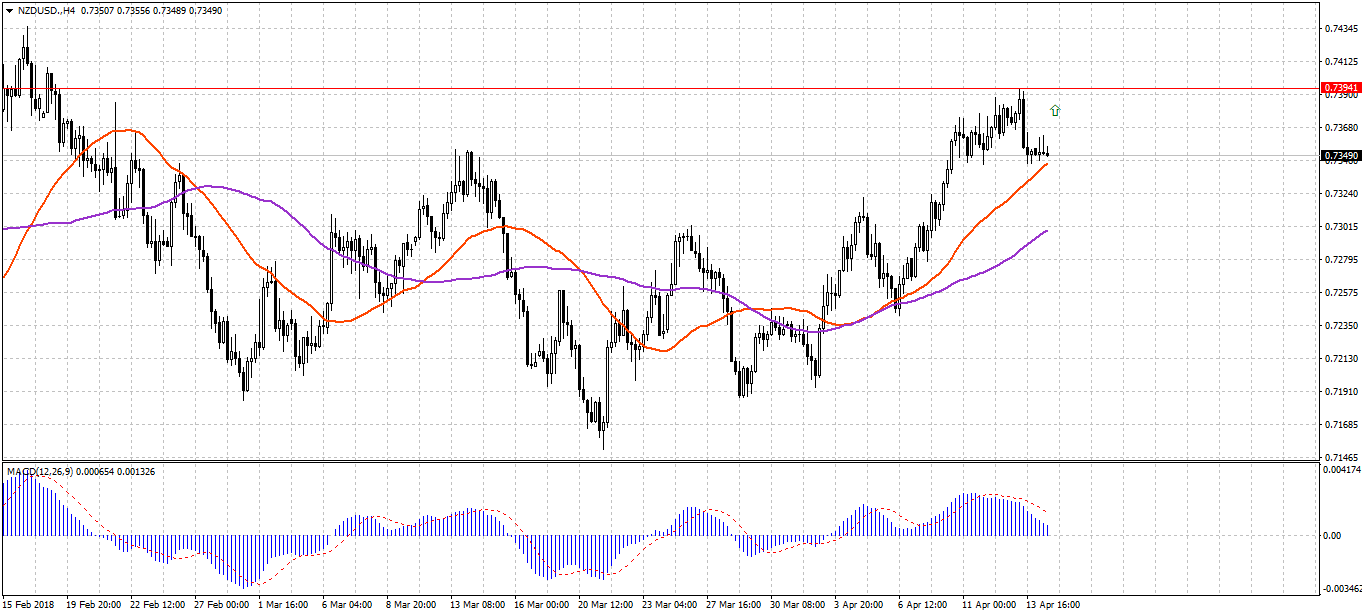Click the MACD histogram bars near 11 Apr
The height and width of the screenshot is (616, 1362).
click(x=975, y=515)
